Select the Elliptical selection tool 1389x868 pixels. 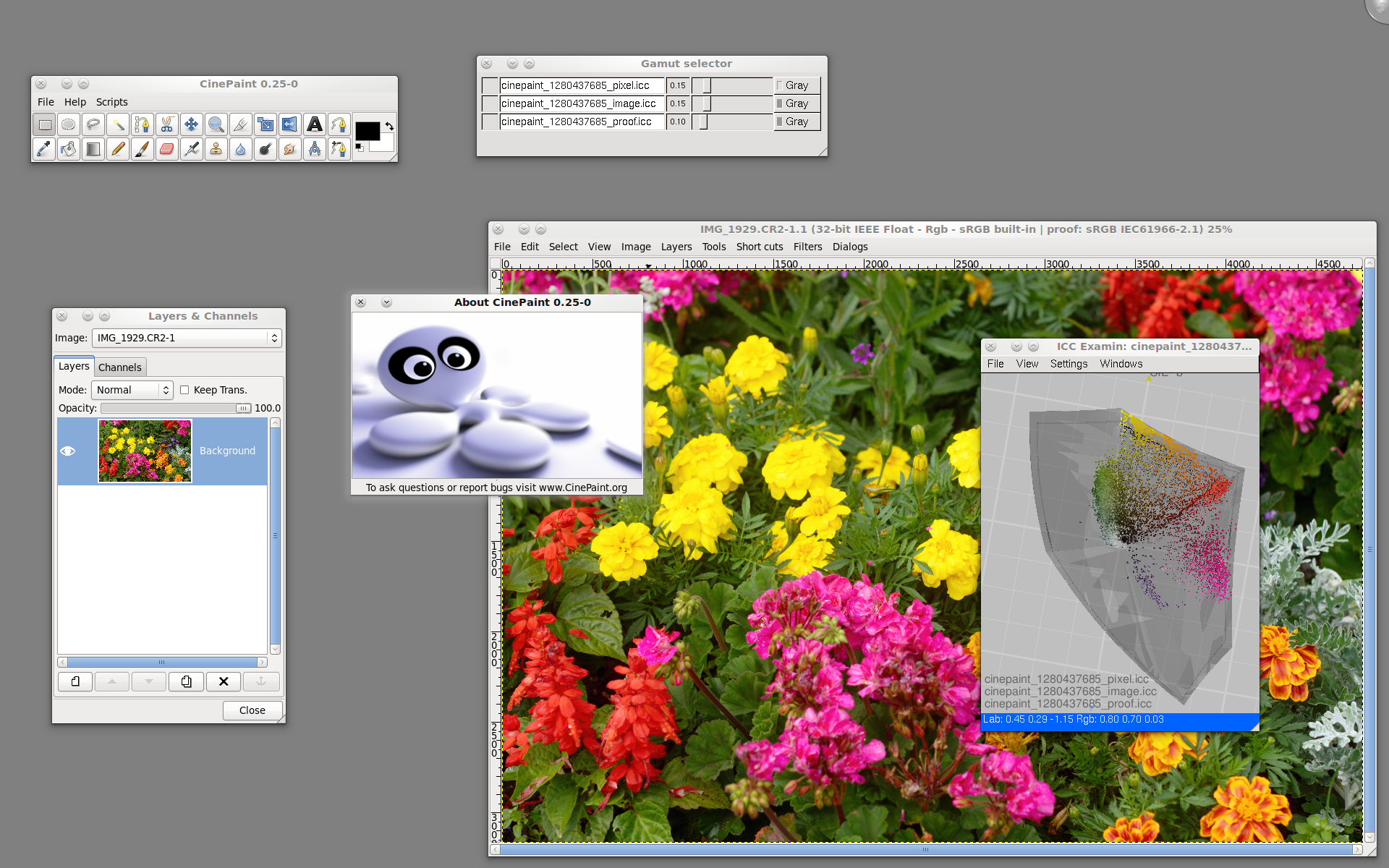coord(69,124)
